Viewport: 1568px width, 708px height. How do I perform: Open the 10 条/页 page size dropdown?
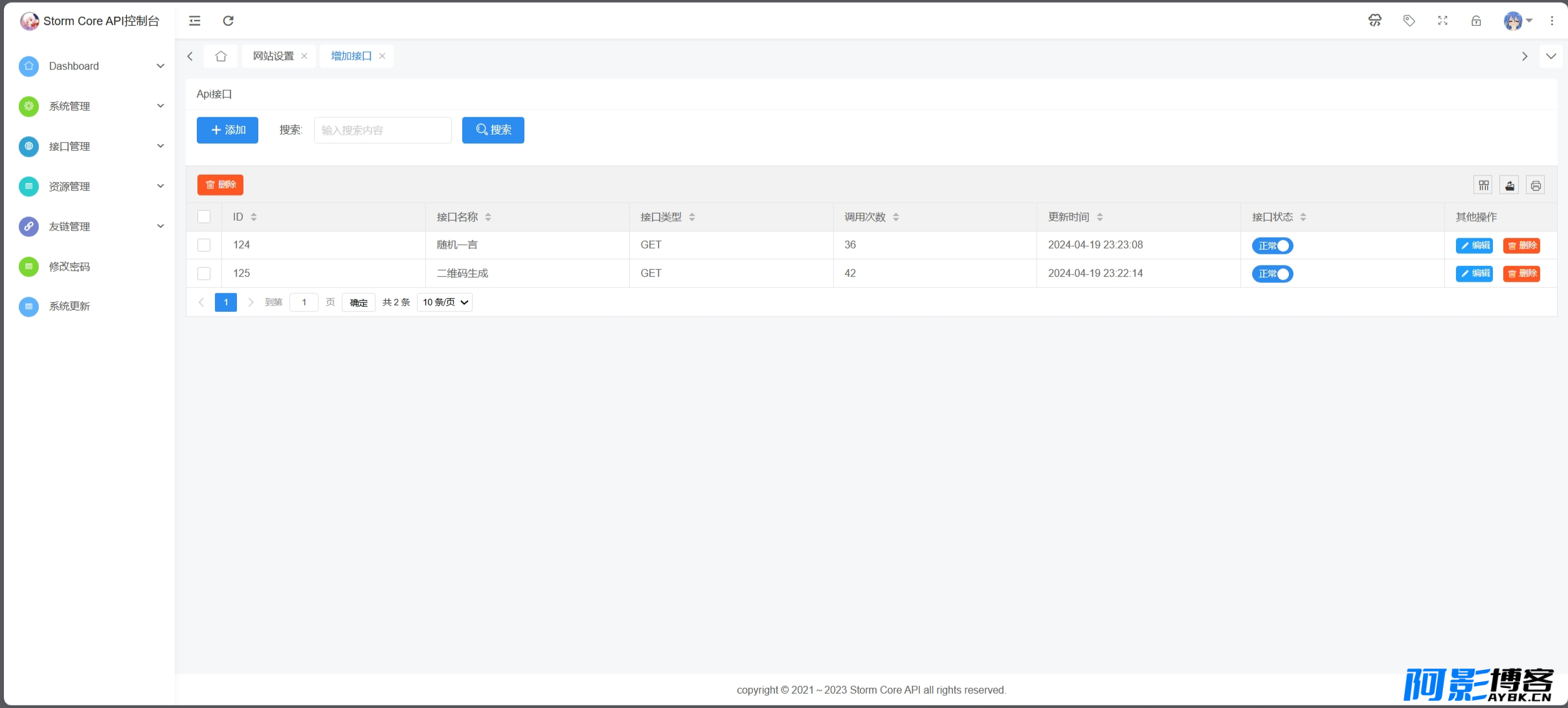445,302
